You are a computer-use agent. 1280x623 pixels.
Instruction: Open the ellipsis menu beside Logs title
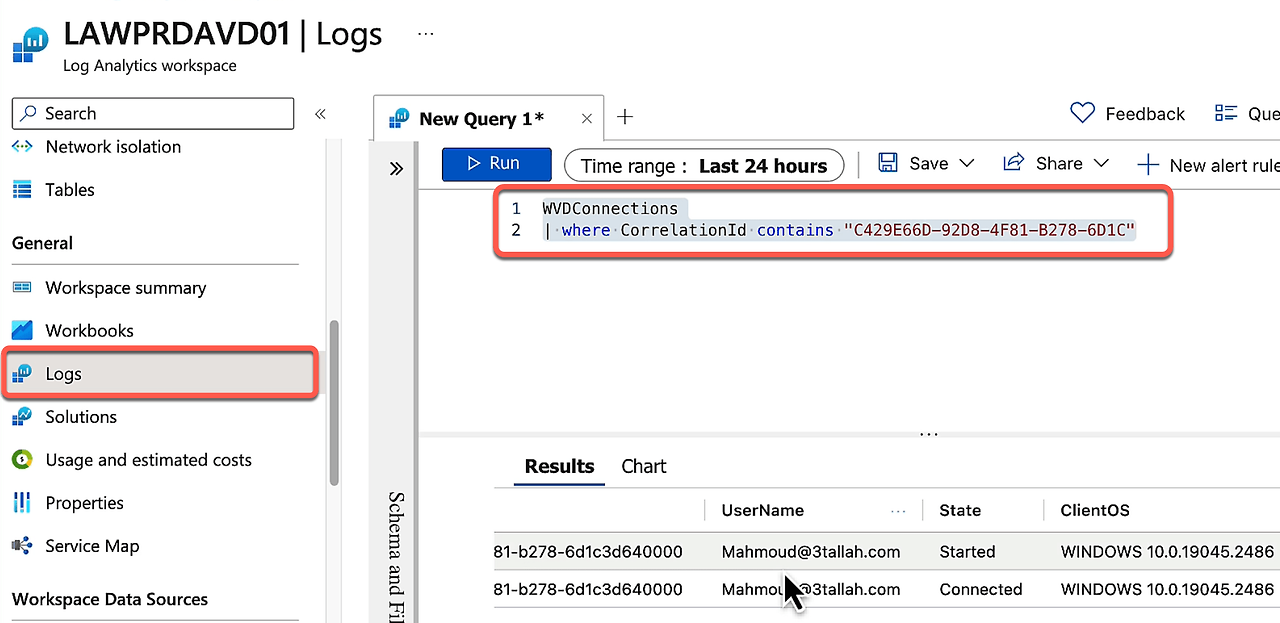[426, 34]
